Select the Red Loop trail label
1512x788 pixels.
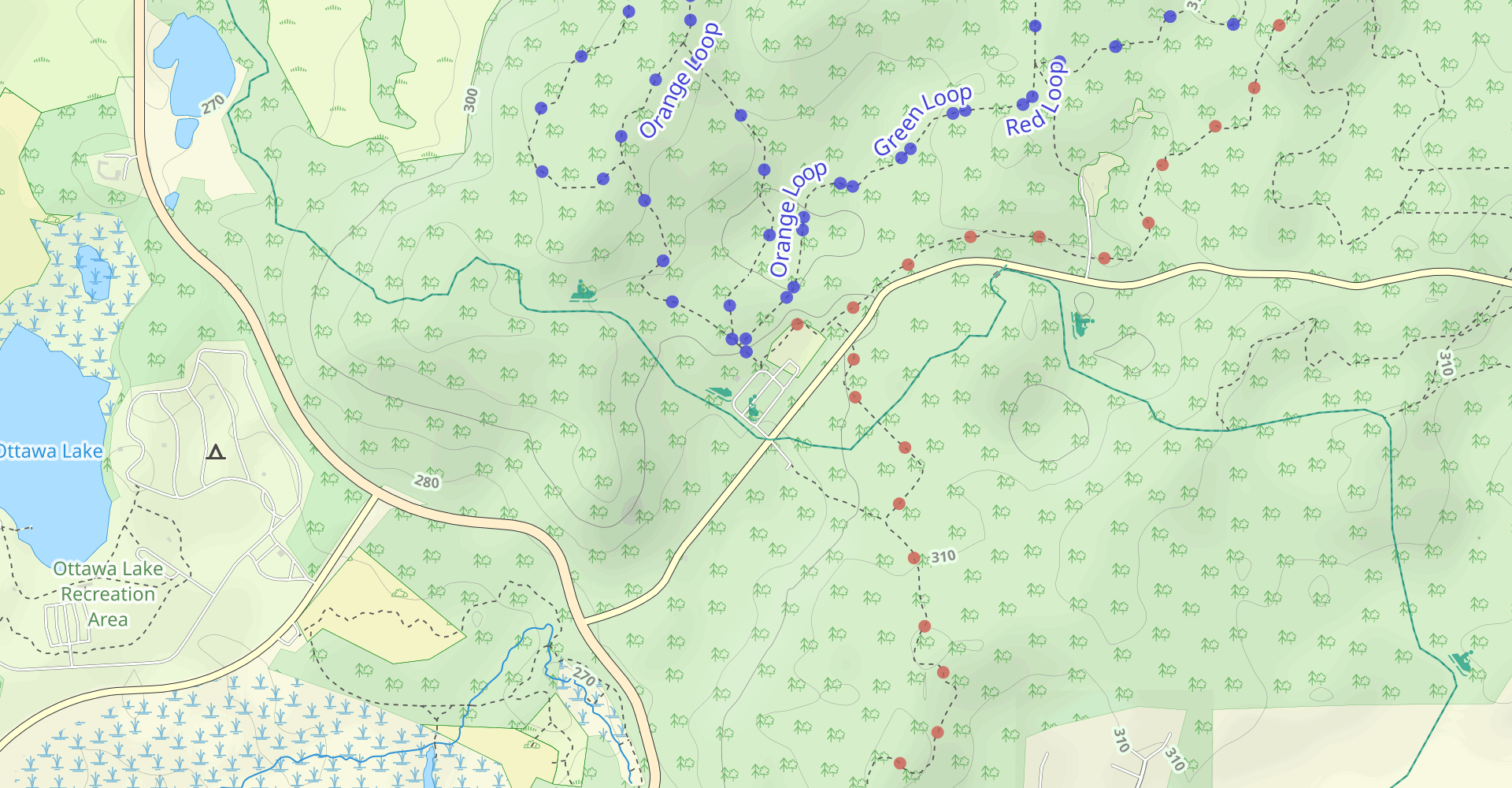tap(1036, 98)
